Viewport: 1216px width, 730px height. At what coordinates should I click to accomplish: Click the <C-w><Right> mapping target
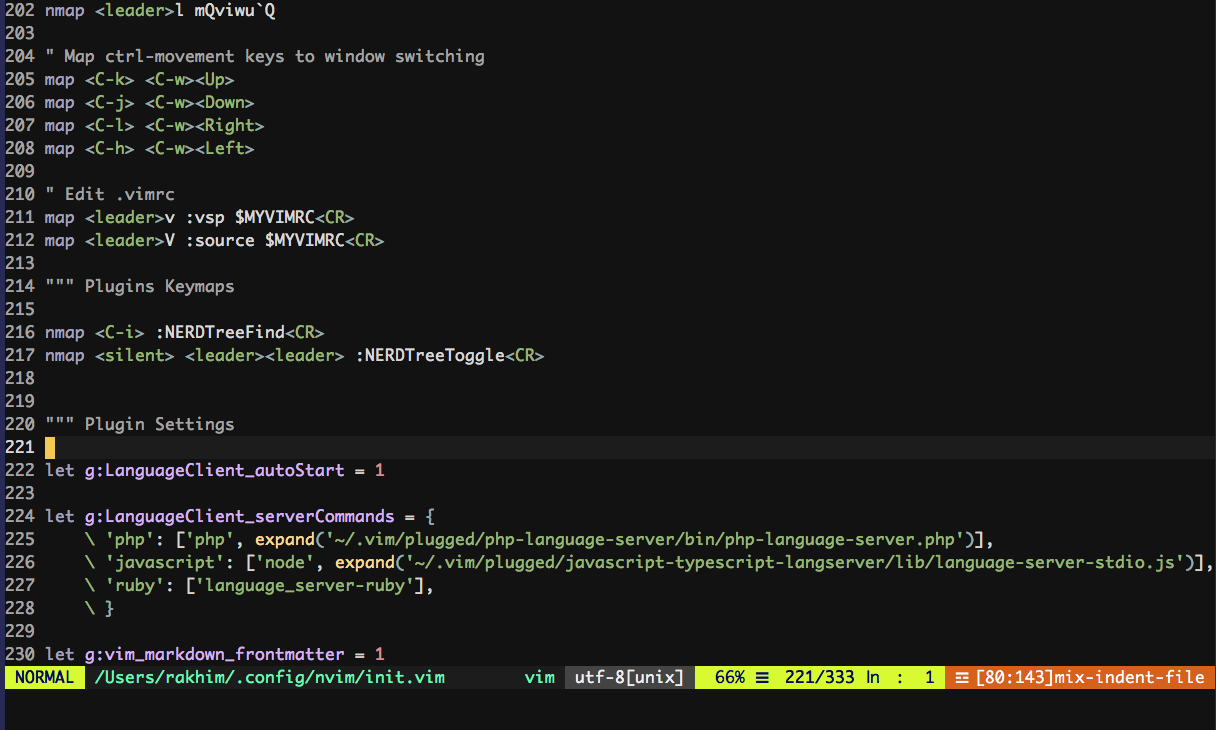click(x=204, y=125)
